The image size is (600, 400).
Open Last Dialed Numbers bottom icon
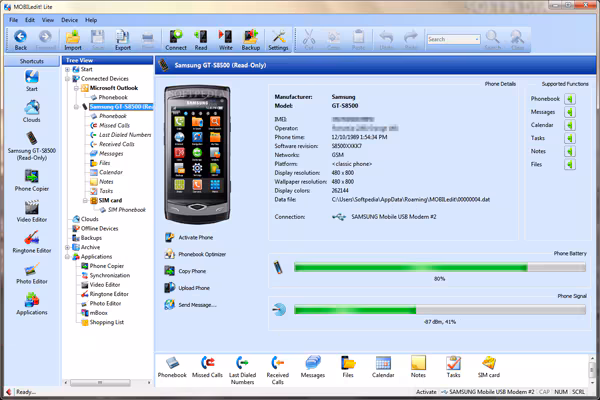[243, 370]
